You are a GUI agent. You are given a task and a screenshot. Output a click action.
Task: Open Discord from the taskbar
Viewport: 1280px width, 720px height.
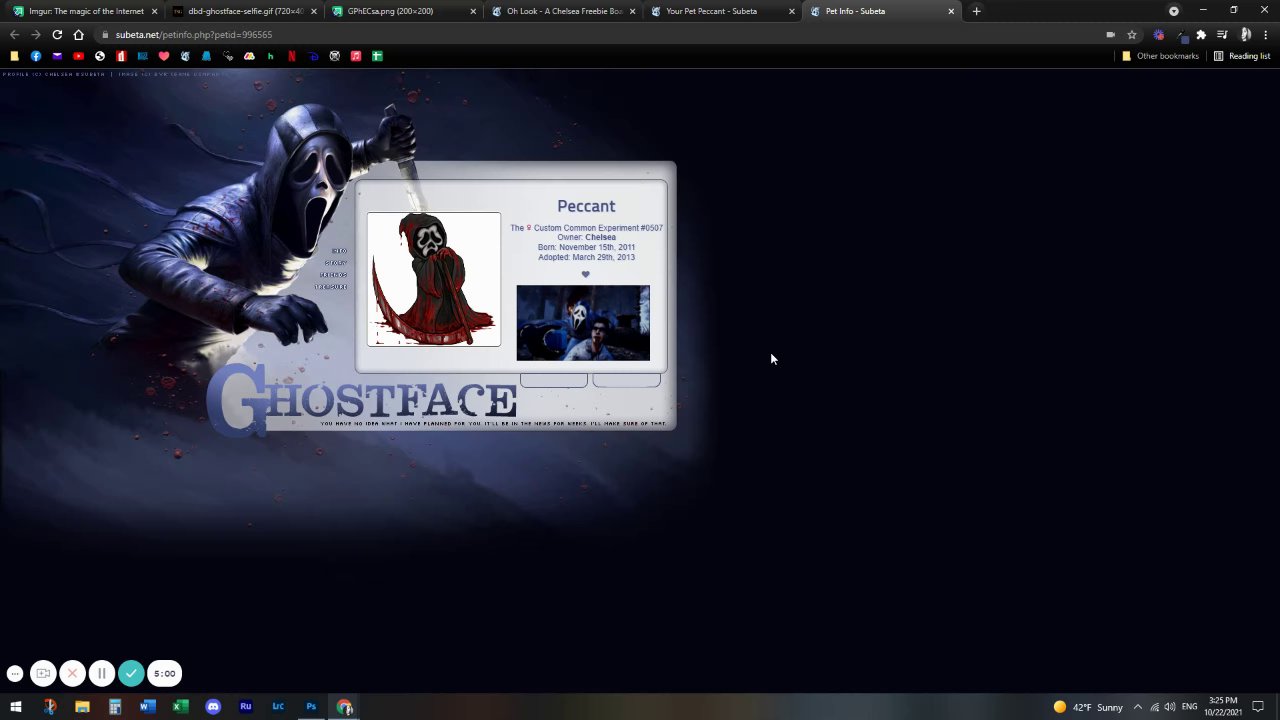click(x=213, y=707)
